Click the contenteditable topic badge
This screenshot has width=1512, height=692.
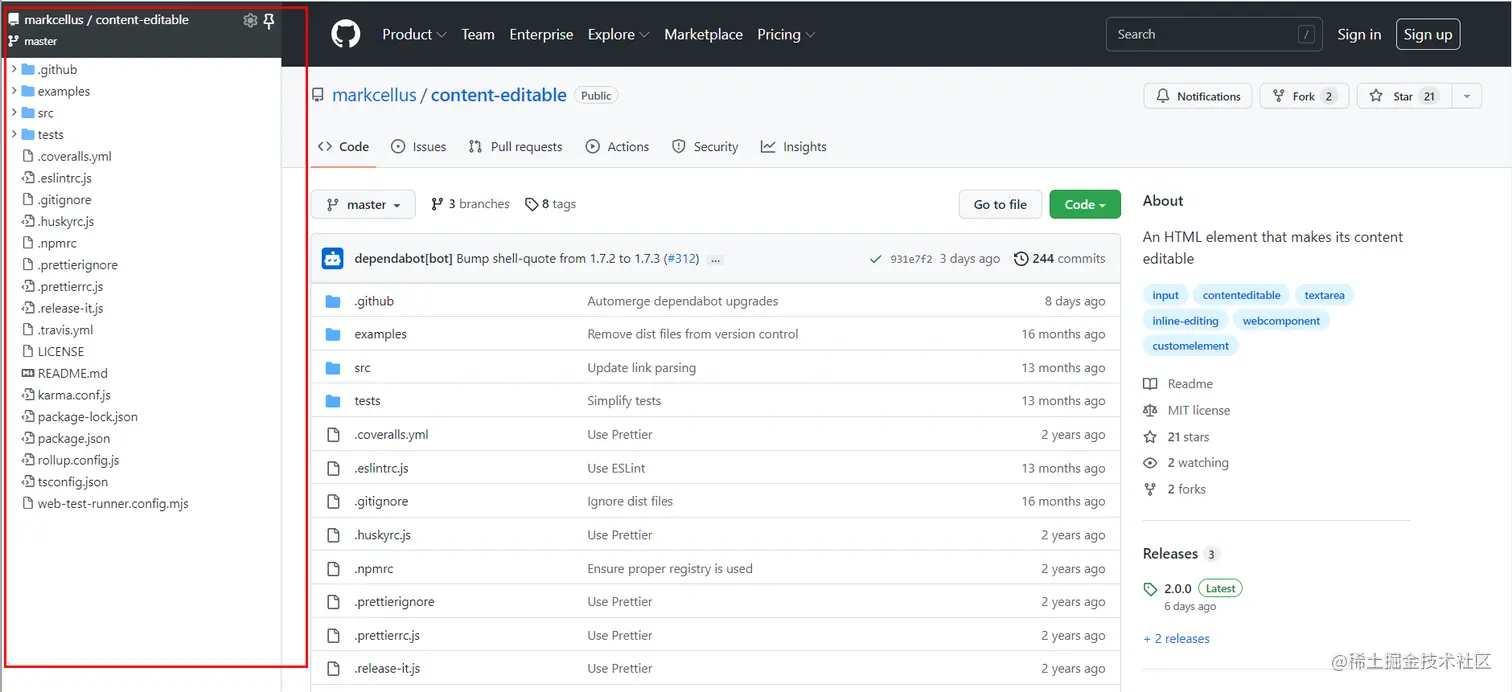pyautogui.click(x=1240, y=294)
